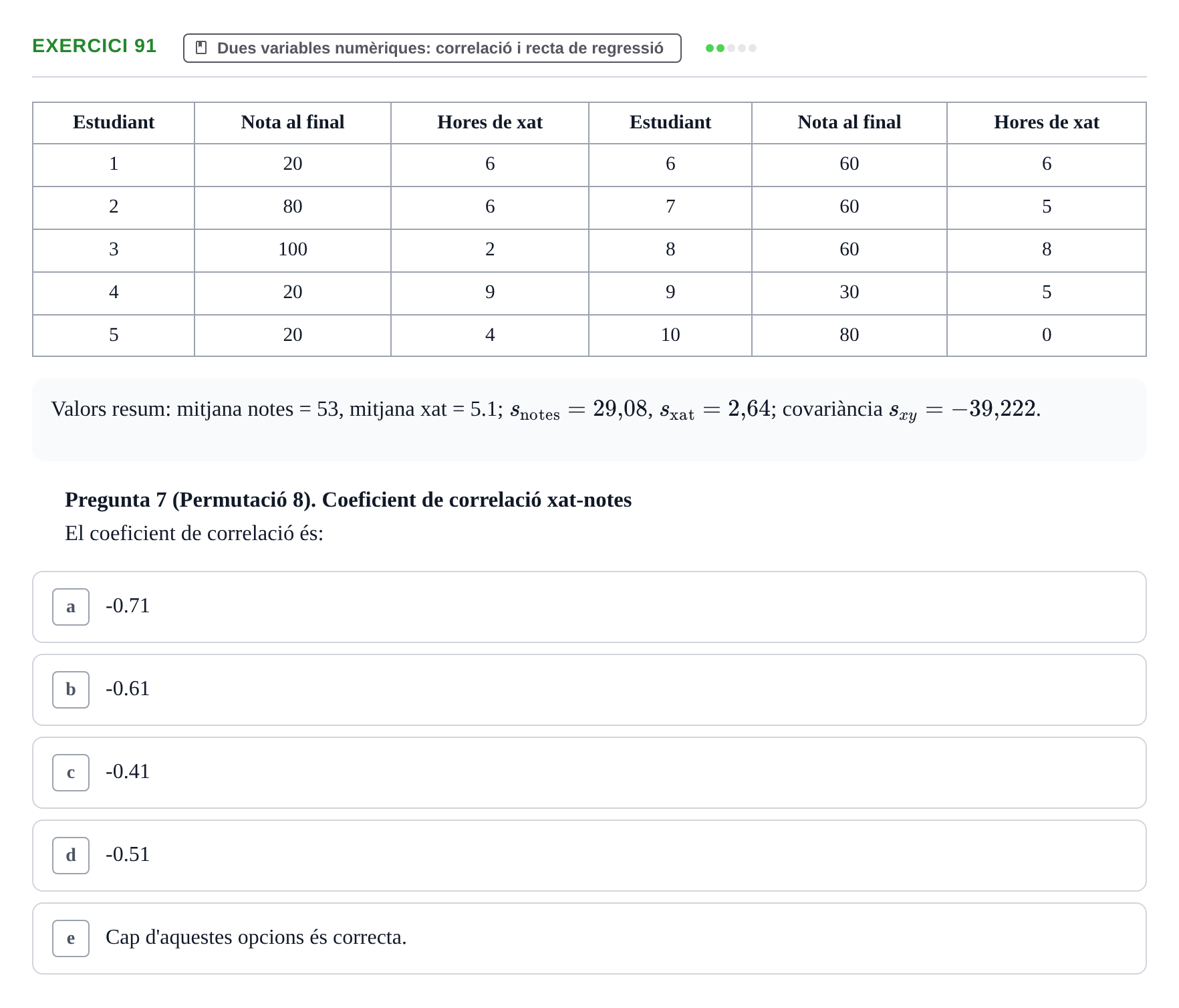
Task: Click the covariance value −39,222
Action: pos(993,409)
